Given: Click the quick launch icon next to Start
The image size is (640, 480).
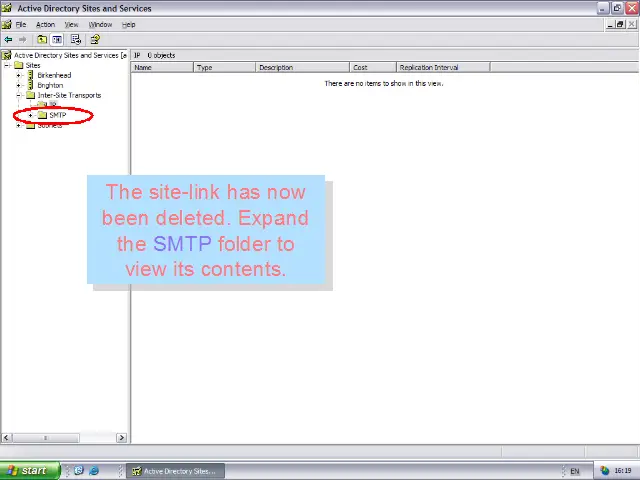Looking at the screenshot, I should pyautogui.click(x=79, y=471).
